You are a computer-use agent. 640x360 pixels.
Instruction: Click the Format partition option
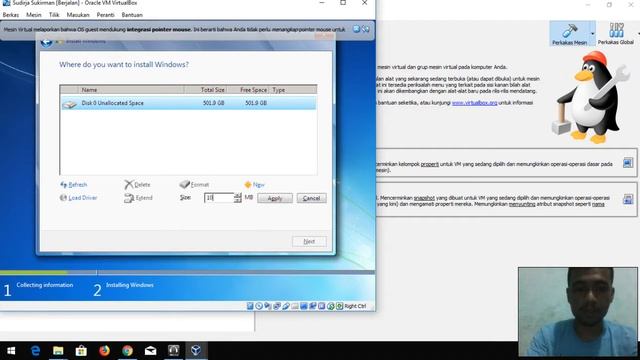(195, 184)
